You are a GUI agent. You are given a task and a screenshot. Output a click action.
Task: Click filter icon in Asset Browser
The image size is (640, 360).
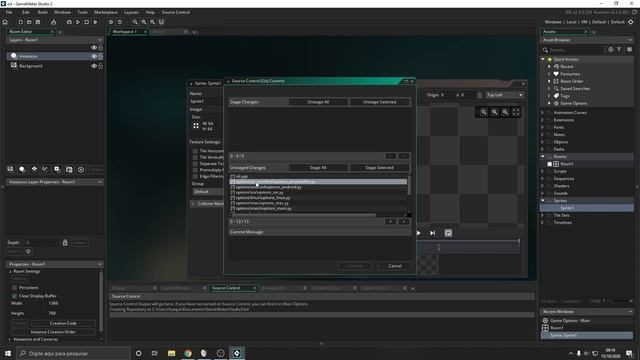[x=620, y=49]
